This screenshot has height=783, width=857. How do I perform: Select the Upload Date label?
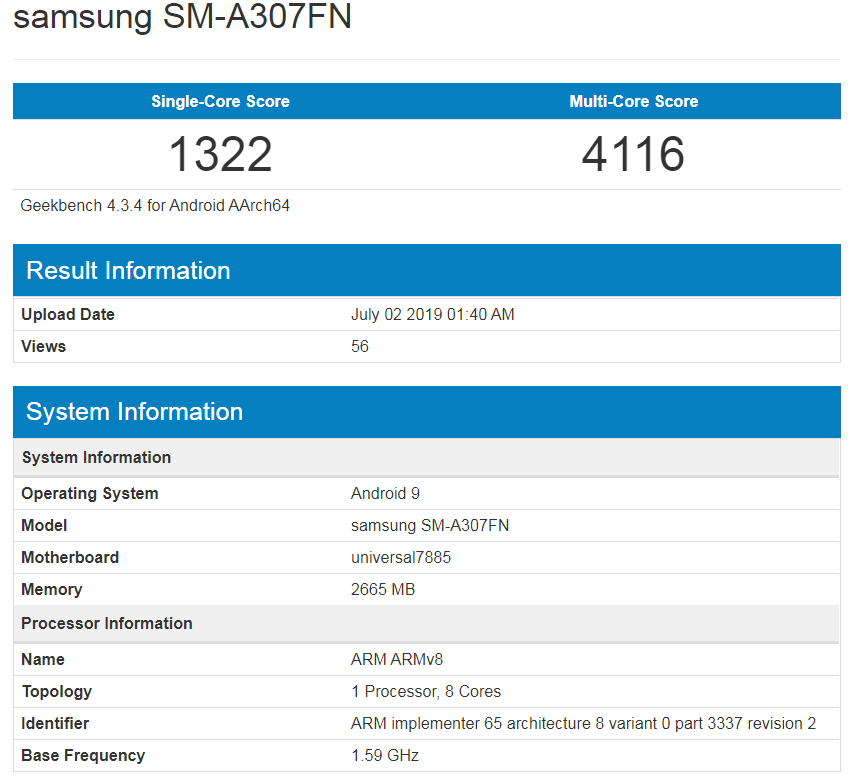pyautogui.click(x=68, y=314)
